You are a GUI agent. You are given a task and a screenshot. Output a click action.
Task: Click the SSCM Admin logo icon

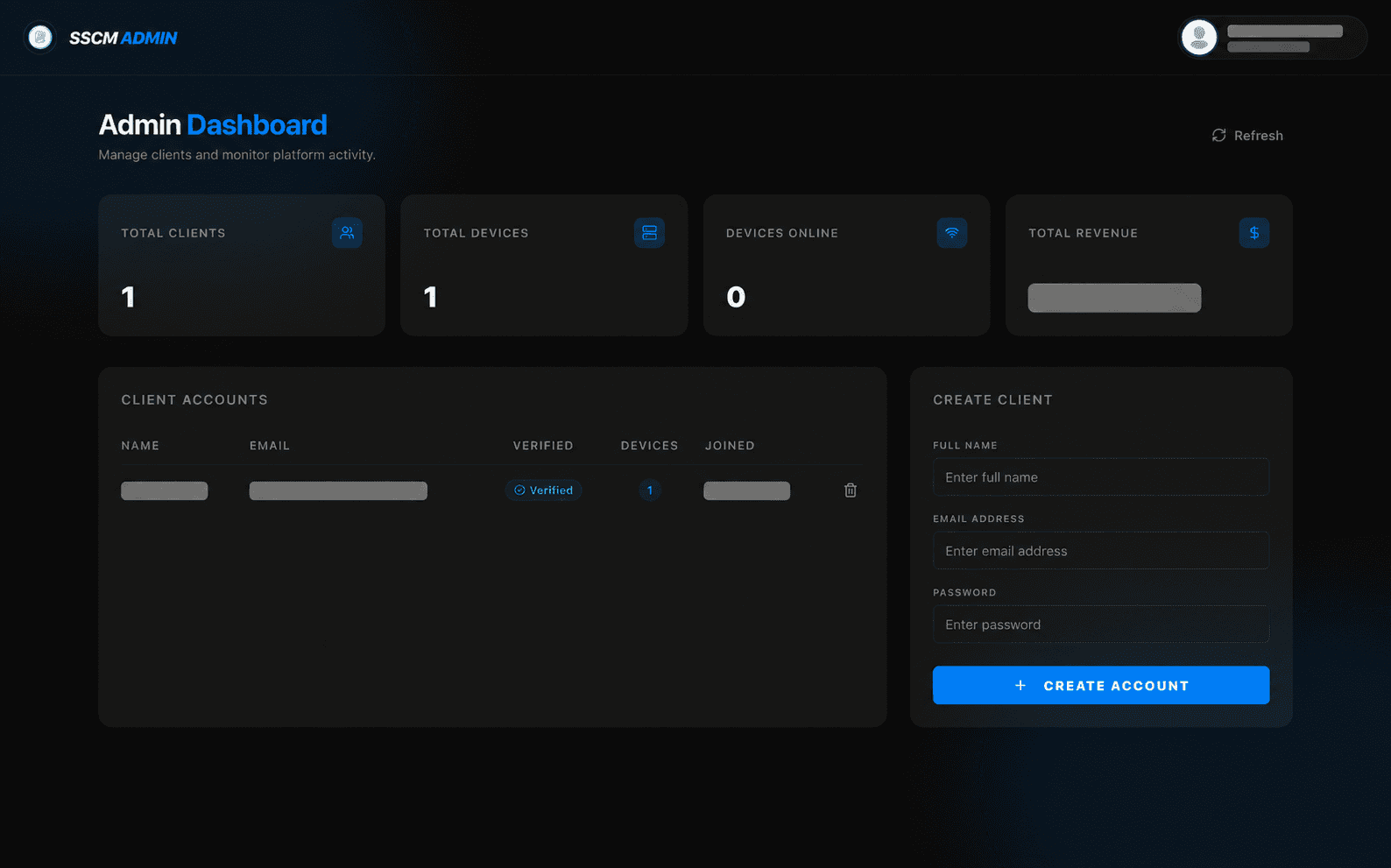tap(39, 38)
